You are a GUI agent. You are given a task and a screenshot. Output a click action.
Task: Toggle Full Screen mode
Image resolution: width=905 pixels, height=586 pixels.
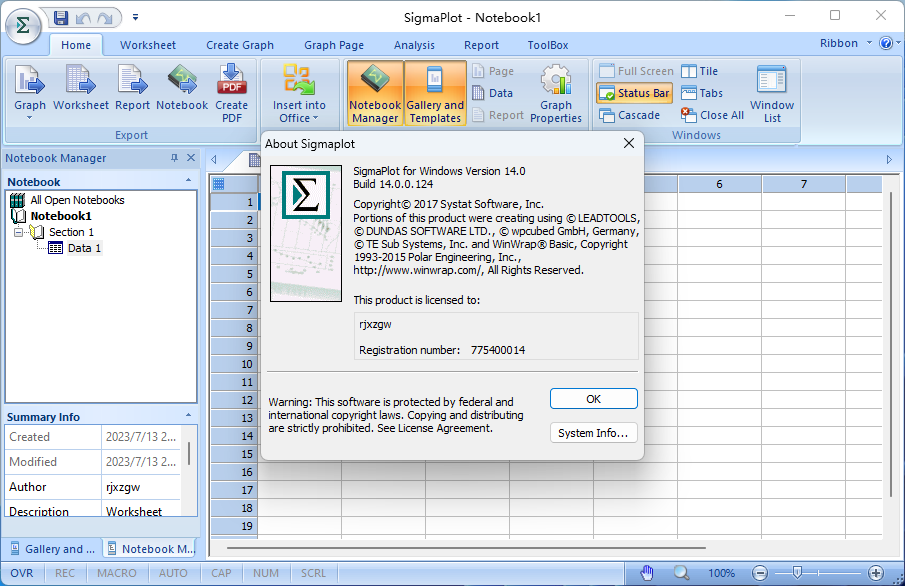coord(636,71)
